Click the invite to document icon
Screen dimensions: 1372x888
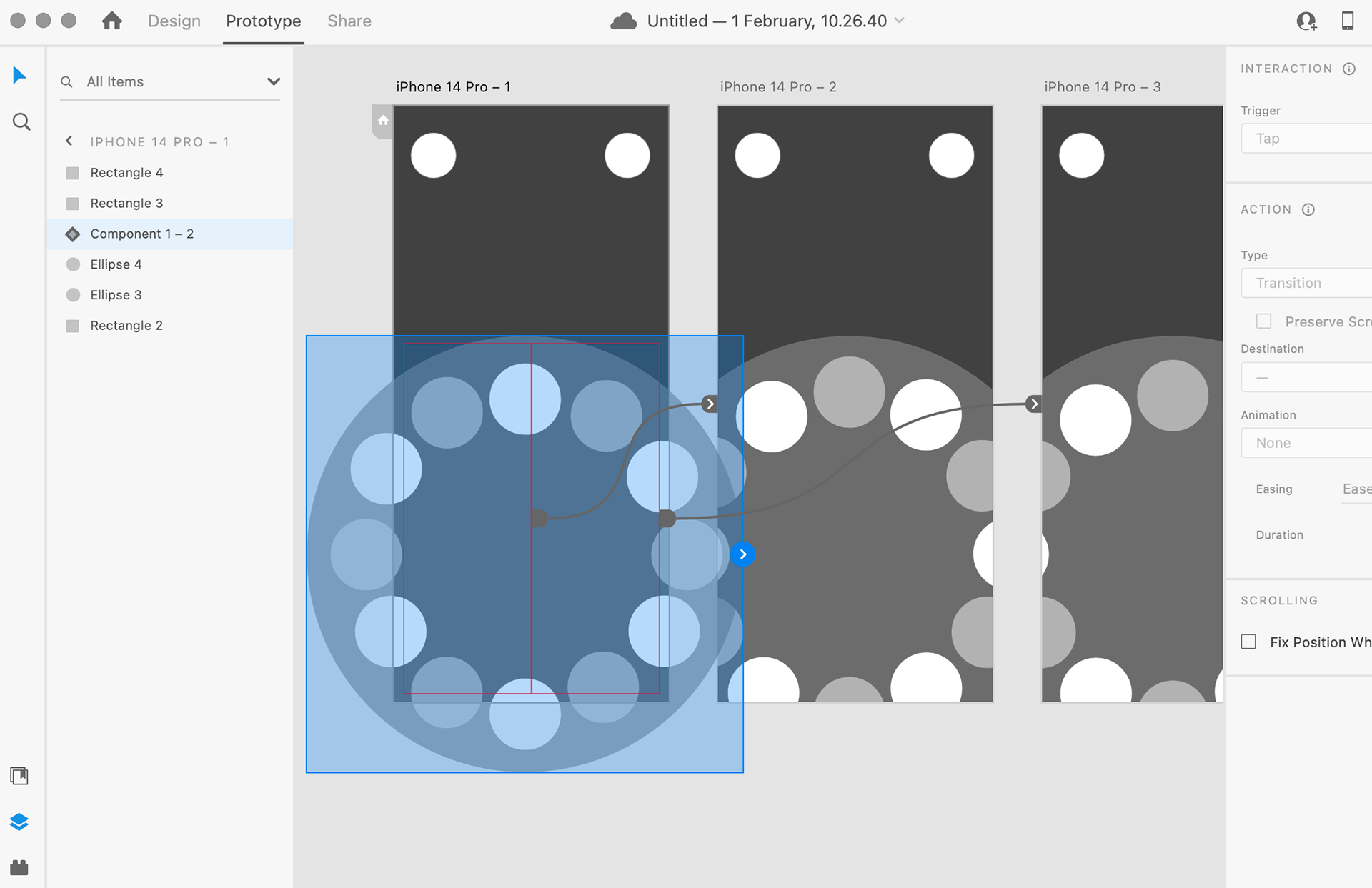coord(1306,21)
